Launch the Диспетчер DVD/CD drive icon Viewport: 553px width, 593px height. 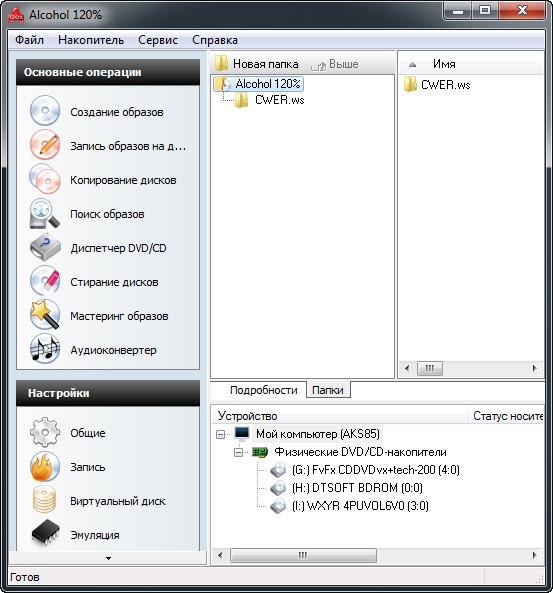coord(45,247)
